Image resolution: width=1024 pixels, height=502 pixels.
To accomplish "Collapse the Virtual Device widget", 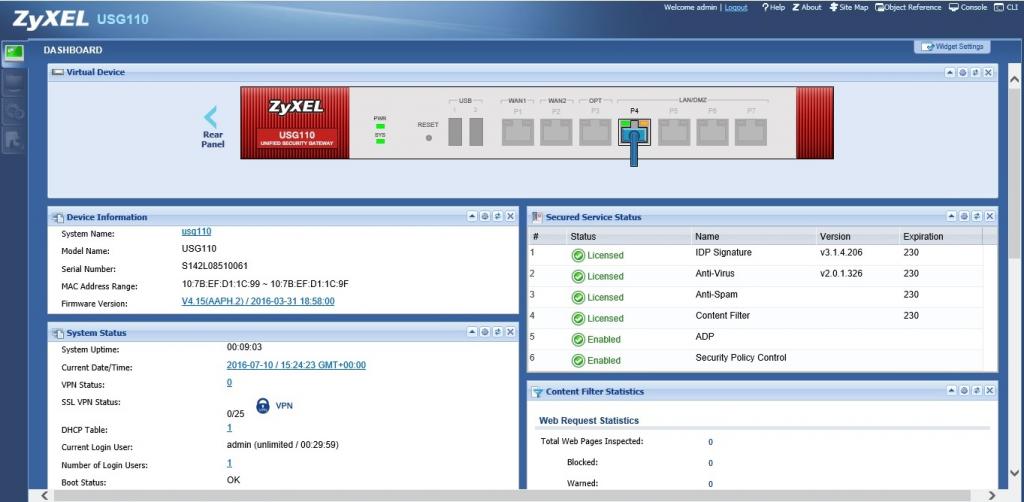I will (950, 72).
